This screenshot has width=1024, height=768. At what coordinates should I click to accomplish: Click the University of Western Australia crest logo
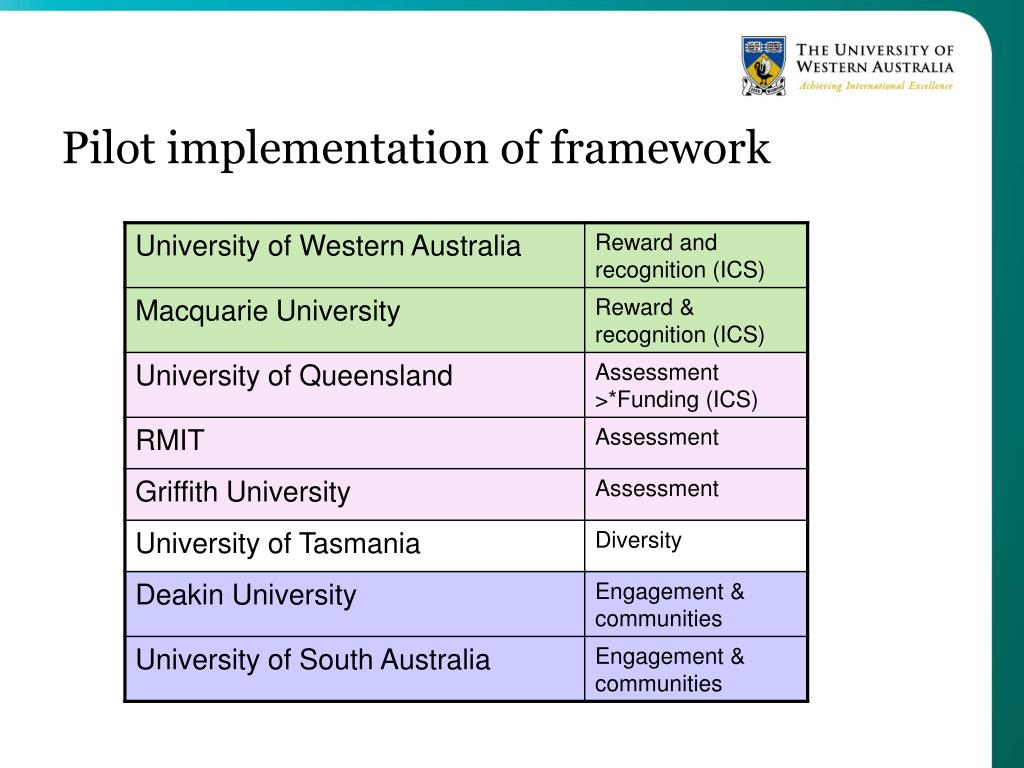click(x=763, y=65)
